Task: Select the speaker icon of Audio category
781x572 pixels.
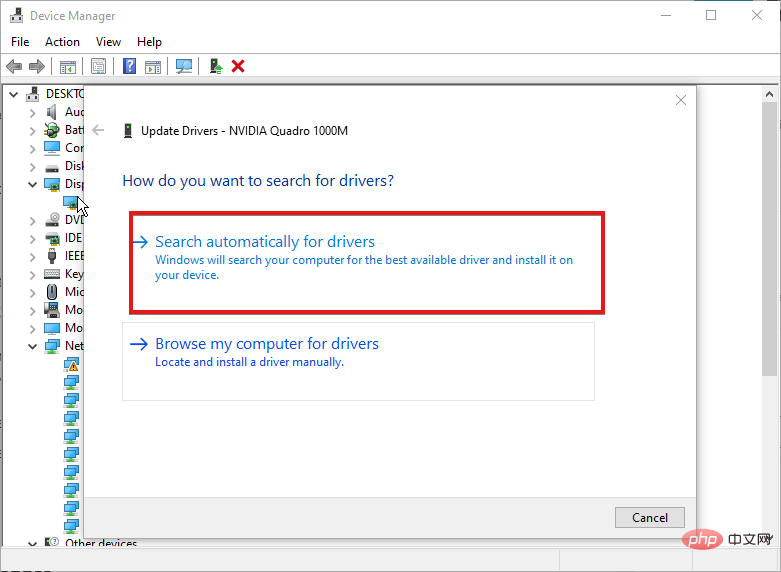Action: point(51,112)
